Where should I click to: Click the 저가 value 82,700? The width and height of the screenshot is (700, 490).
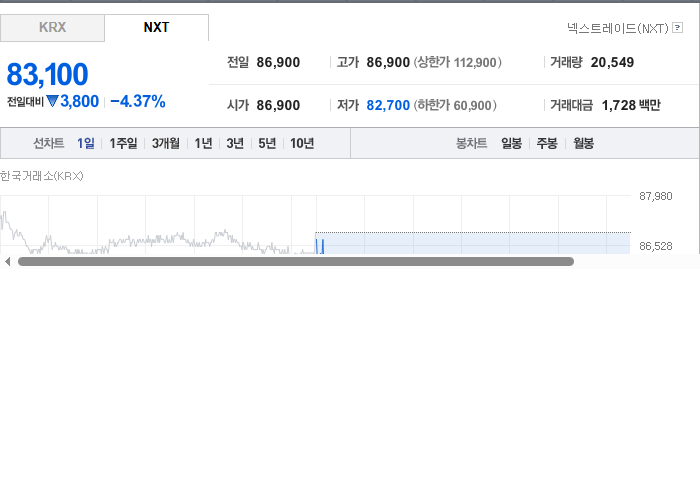pyautogui.click(x=388, y=105)
